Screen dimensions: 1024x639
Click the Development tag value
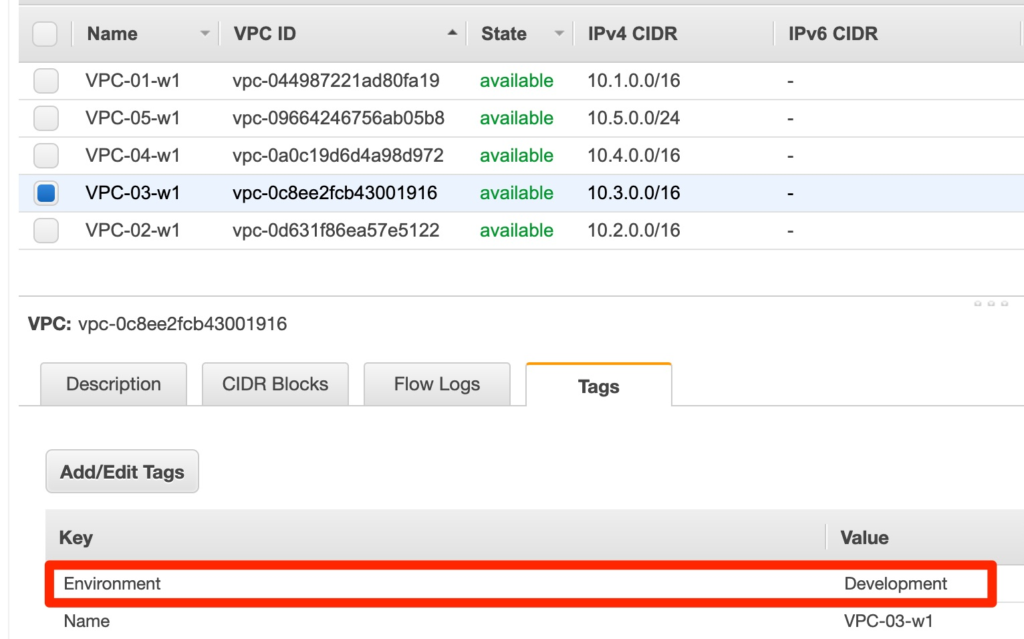click(895, 583)
